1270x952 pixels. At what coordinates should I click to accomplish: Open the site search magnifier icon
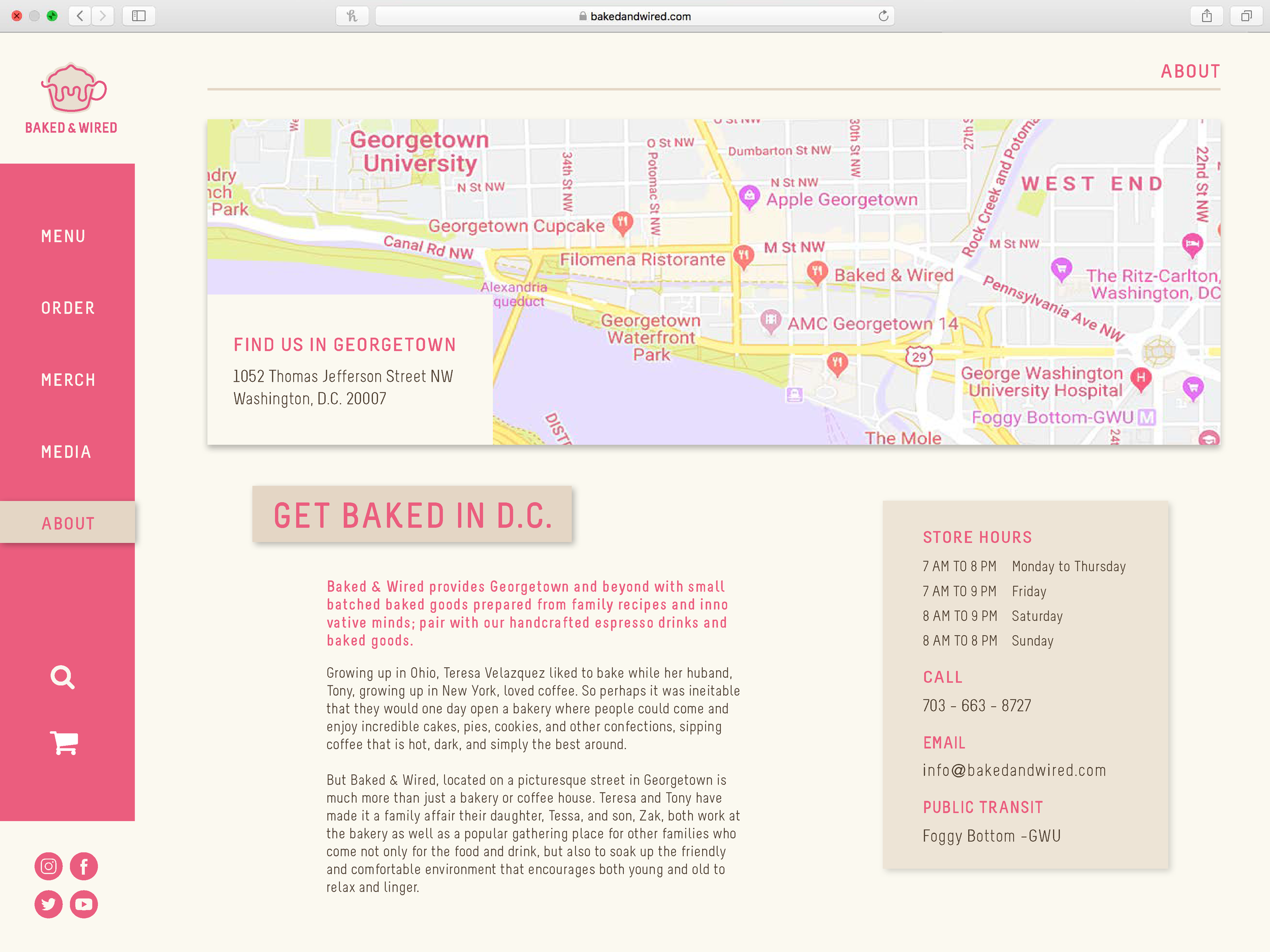(x=62, y=677)
